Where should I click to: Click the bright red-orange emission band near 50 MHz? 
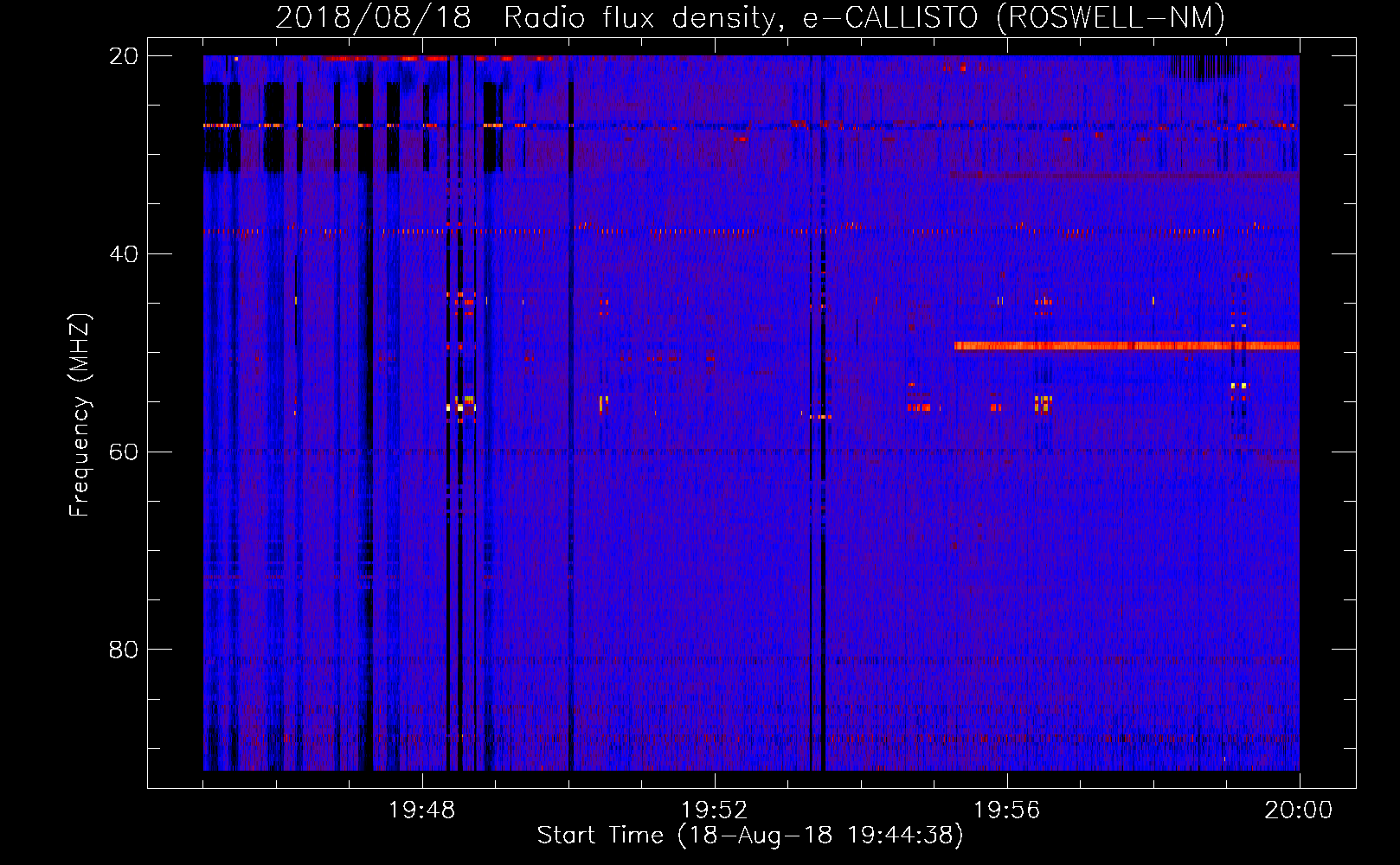[1127, 346]
